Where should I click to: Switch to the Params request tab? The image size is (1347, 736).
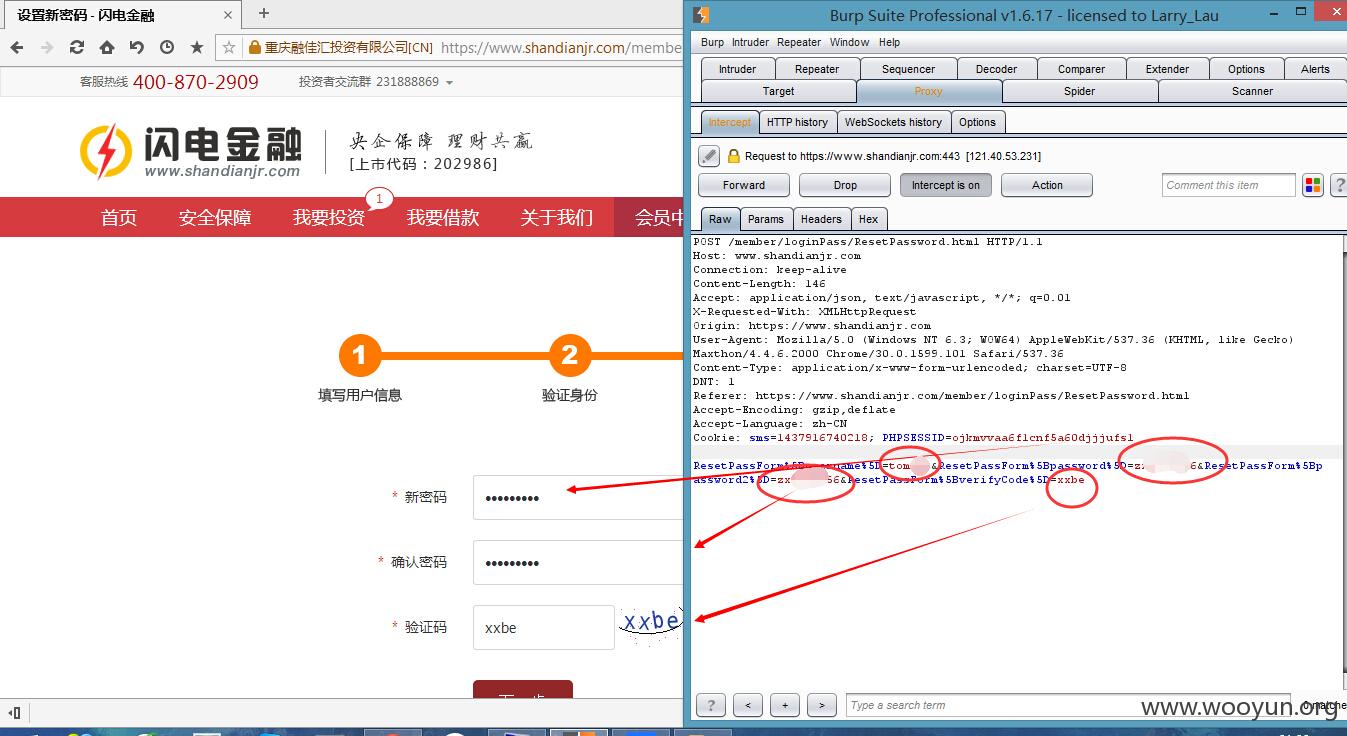point(766,219)
